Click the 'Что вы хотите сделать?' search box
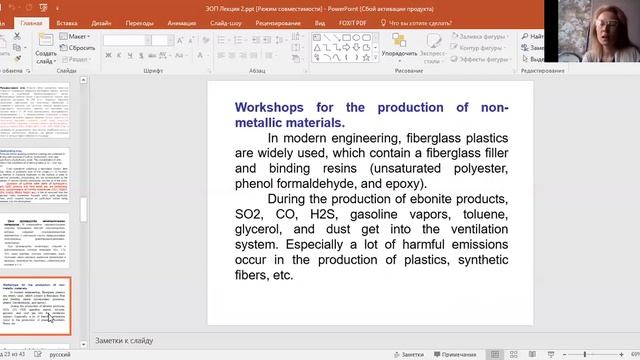This screenshot has height=360, width=640. [416, 23]
